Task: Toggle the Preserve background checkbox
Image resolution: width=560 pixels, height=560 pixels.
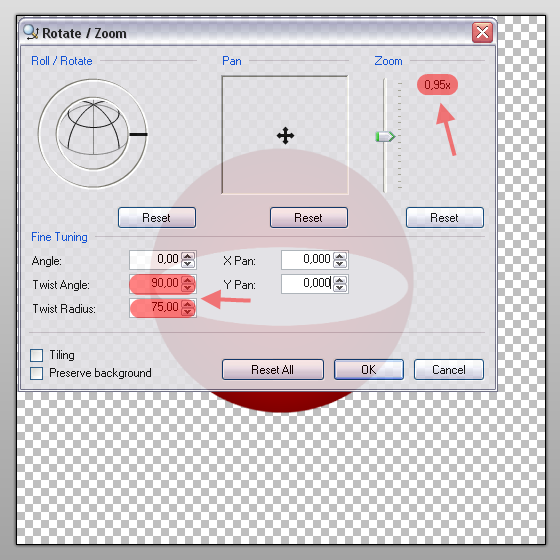Action: click(x=37, y=373)
